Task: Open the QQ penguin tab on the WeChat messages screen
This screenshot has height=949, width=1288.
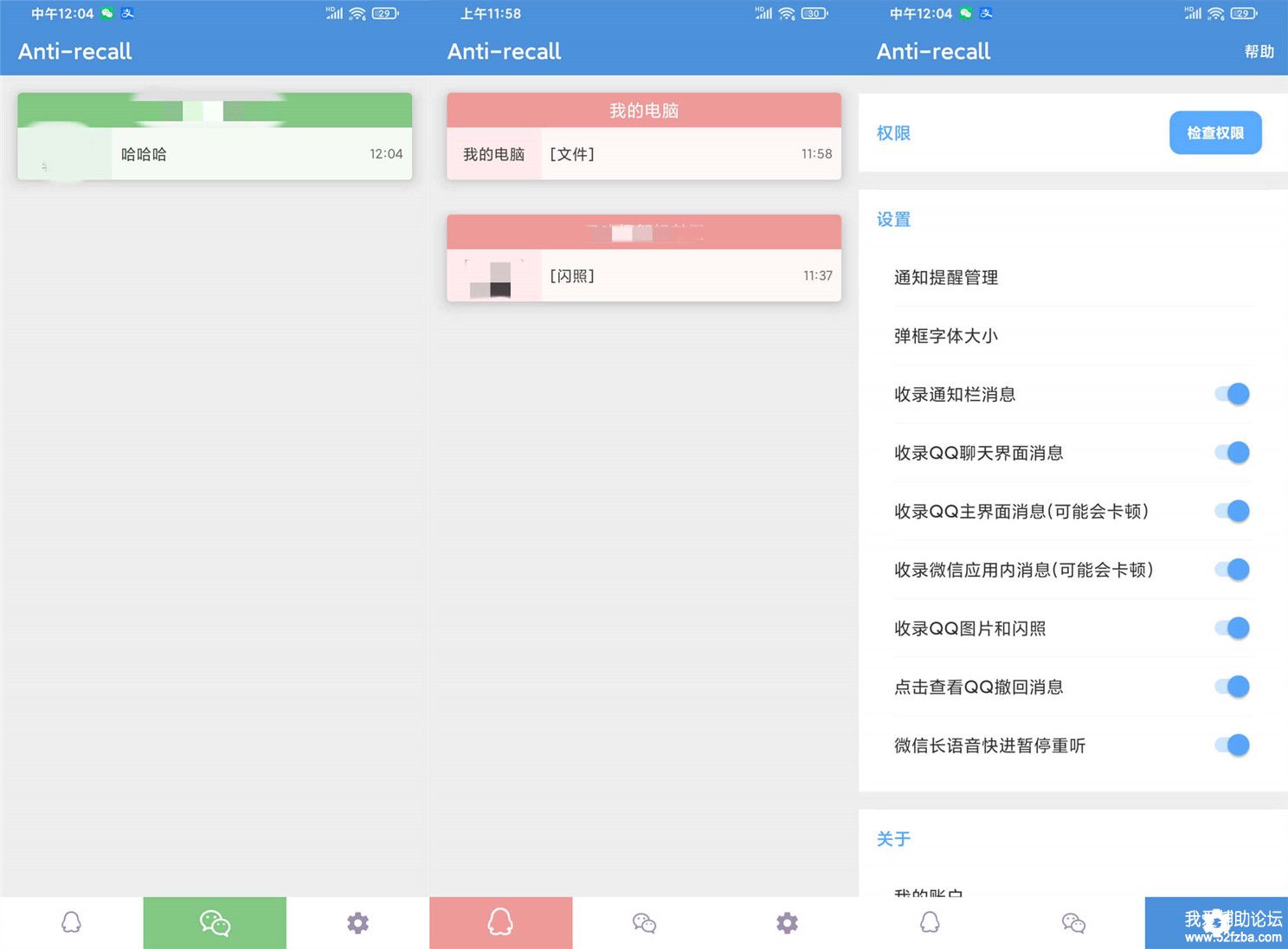Action: 72,922
